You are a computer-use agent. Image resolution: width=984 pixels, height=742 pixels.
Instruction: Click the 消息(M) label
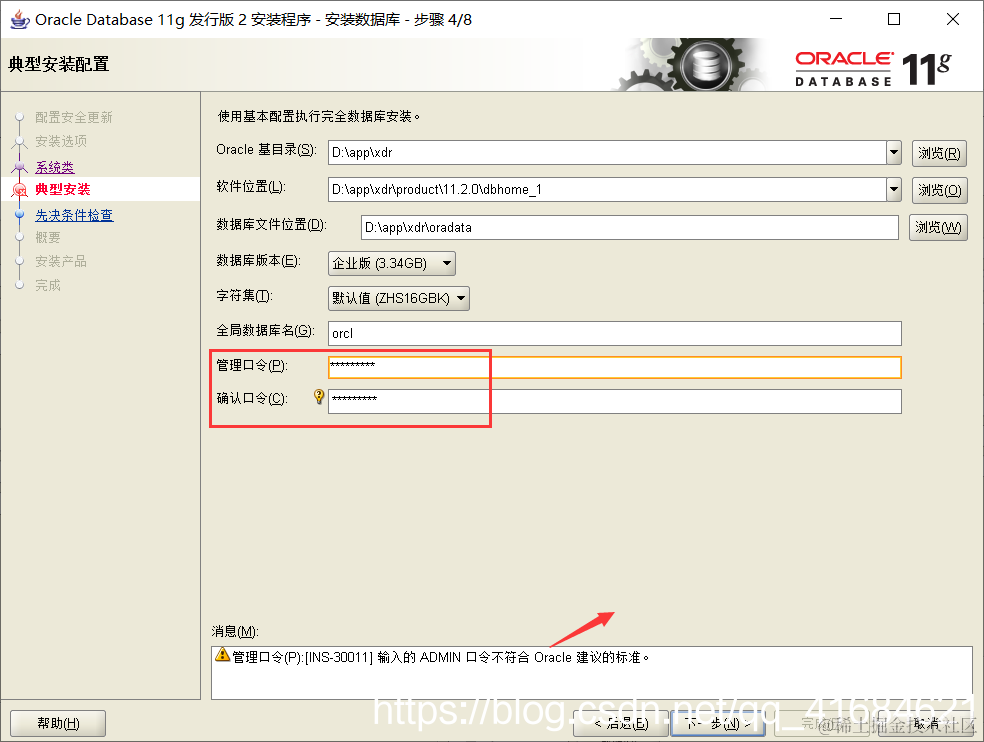point(235,631)
